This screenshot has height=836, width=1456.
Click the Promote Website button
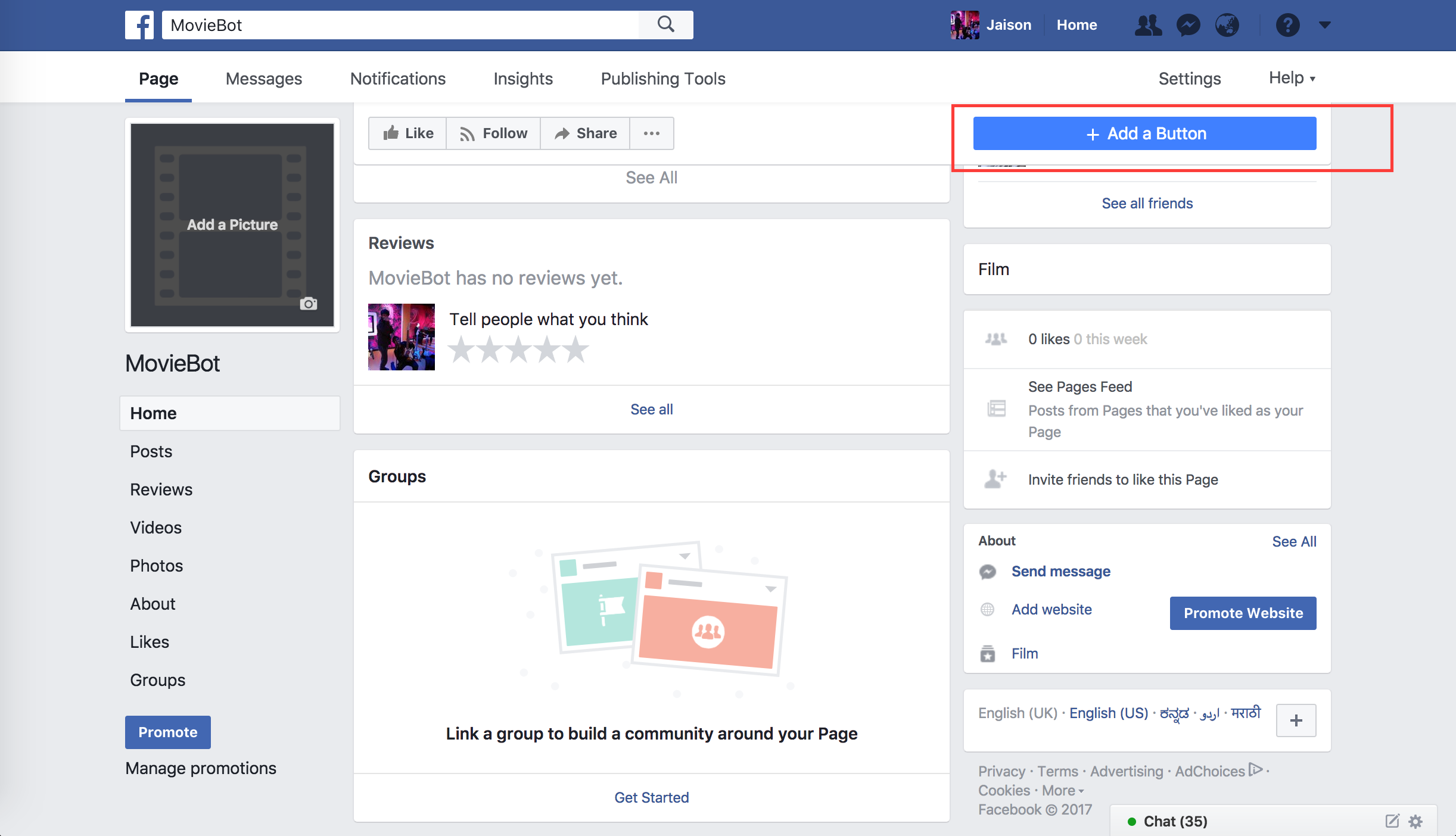1243,613
